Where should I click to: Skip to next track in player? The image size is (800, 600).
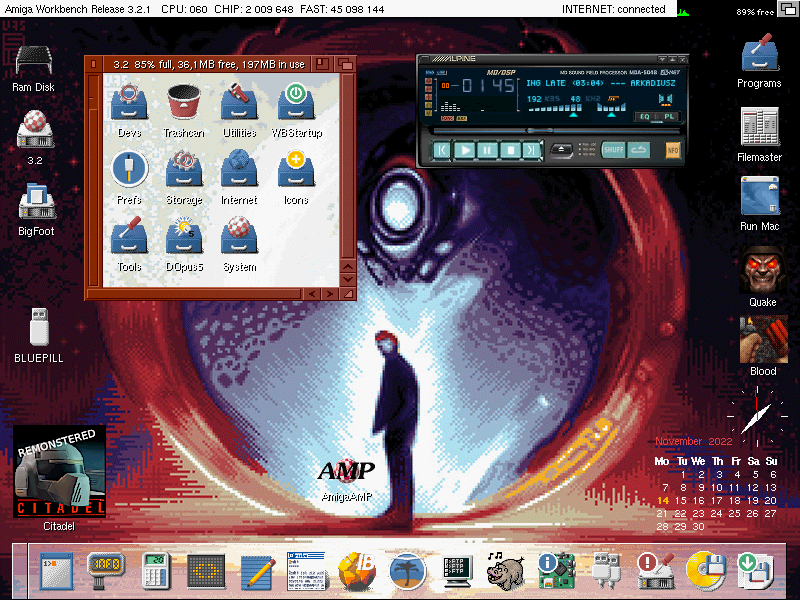pyautogui.click(x=532, y=151)
